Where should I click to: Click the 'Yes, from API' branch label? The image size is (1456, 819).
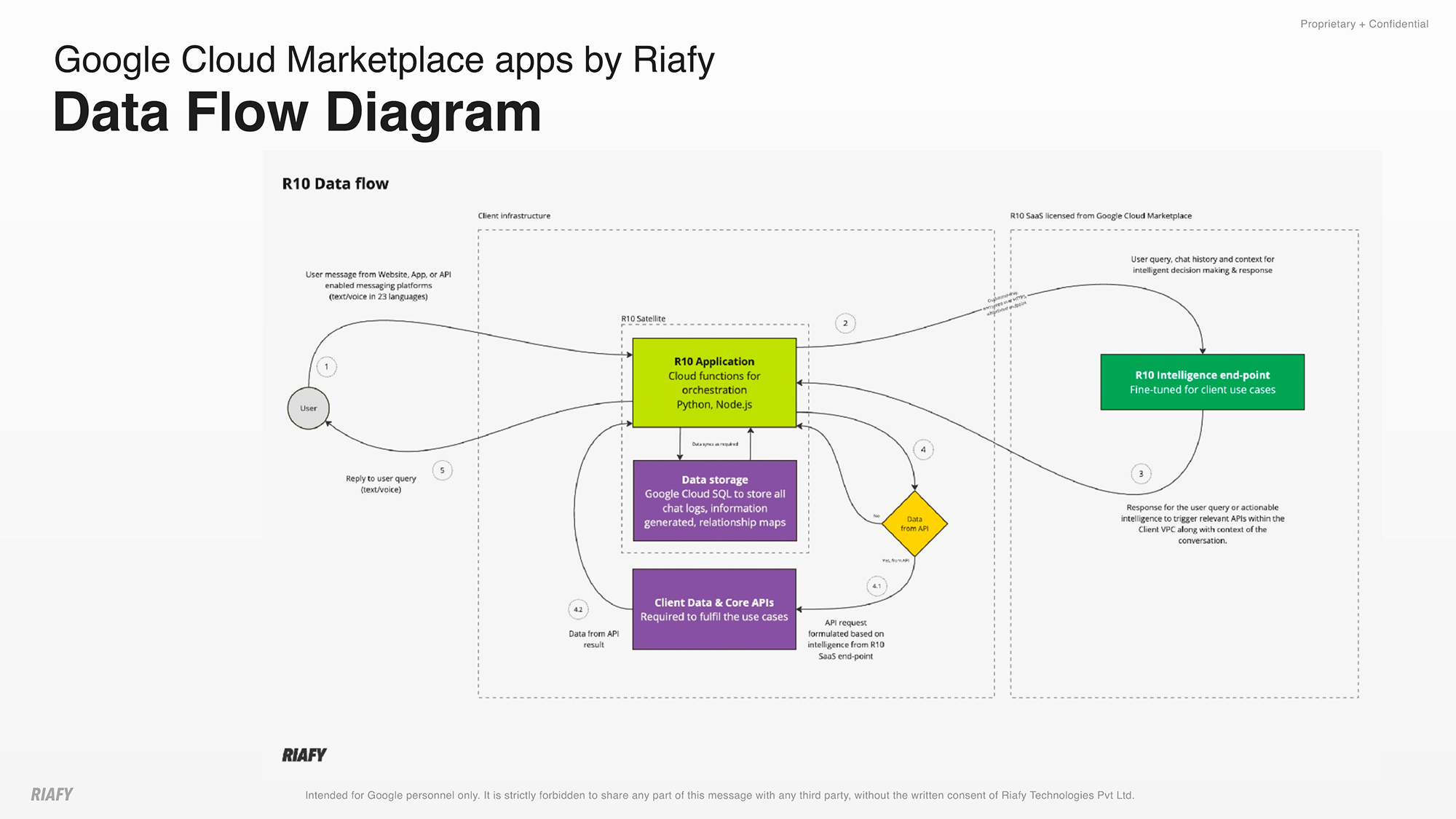(x=895, y=561)
